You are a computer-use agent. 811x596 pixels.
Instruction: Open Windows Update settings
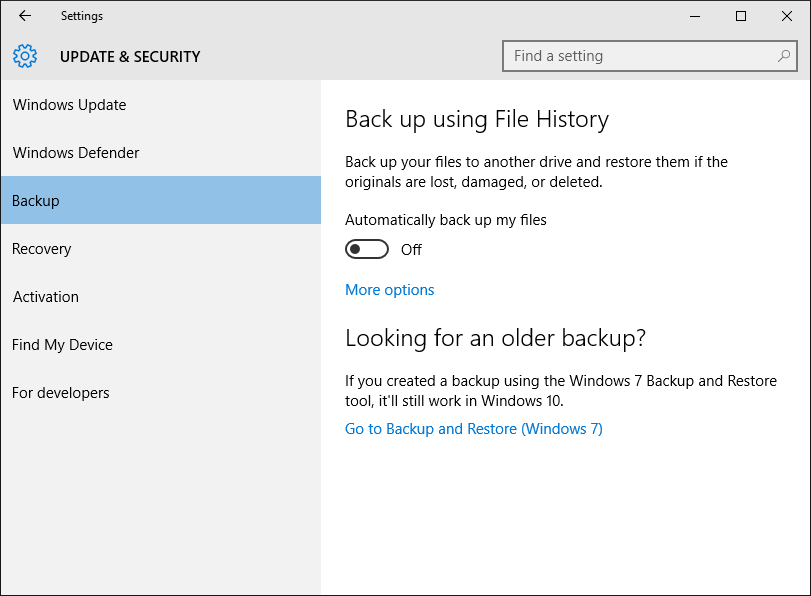point(69,104)
